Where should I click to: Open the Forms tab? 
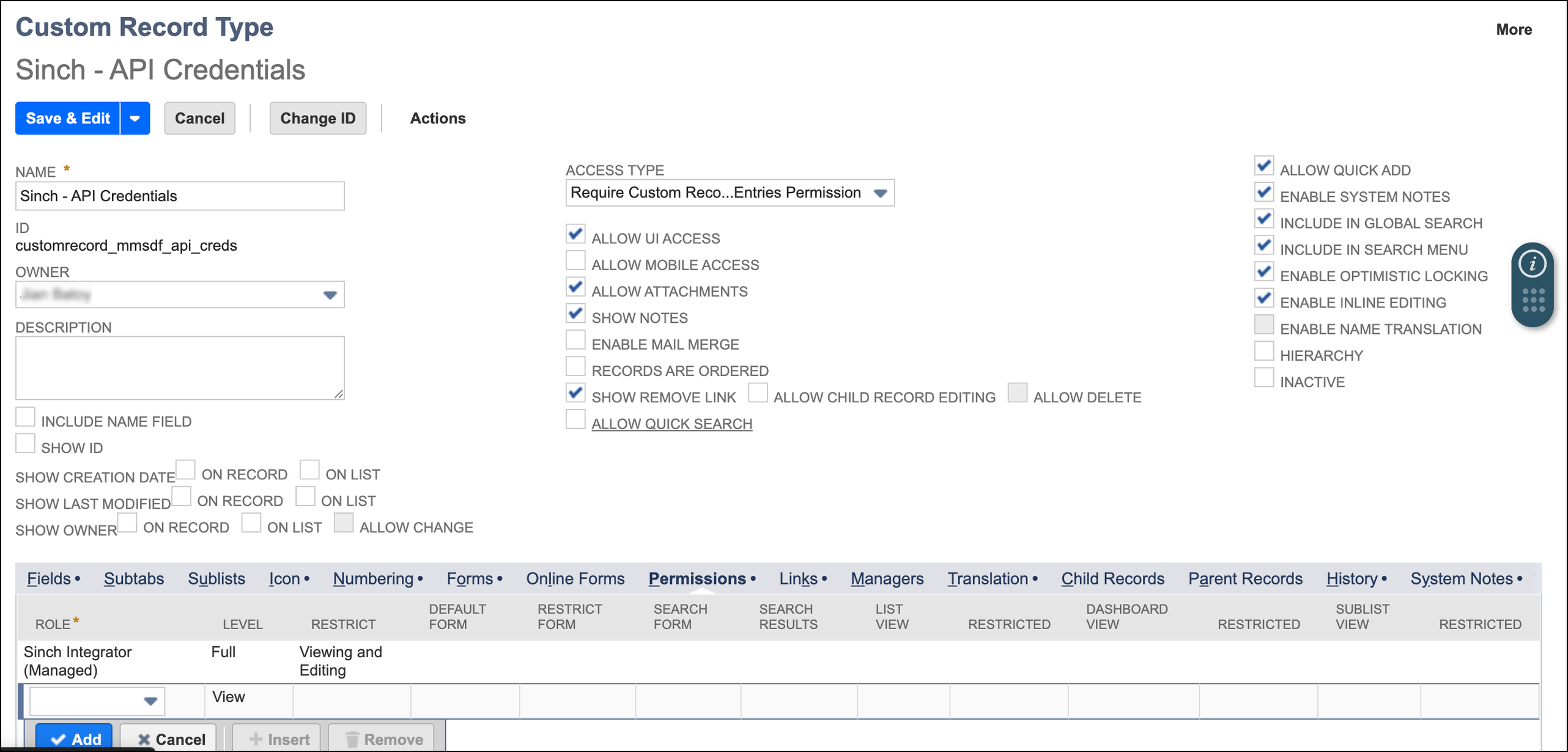pyautogui.click(x=470, y=578)
